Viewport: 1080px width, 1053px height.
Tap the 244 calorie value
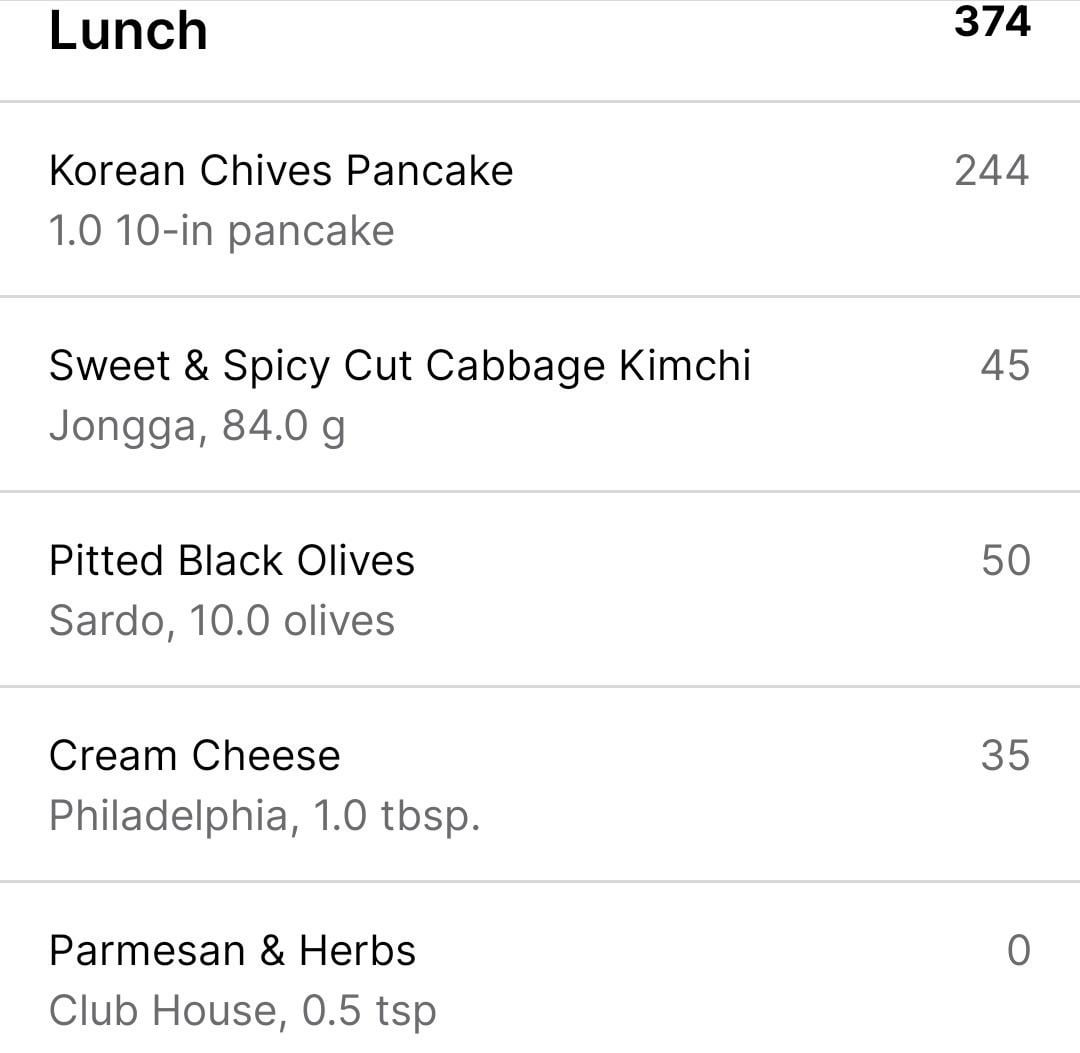click(991, 171)
